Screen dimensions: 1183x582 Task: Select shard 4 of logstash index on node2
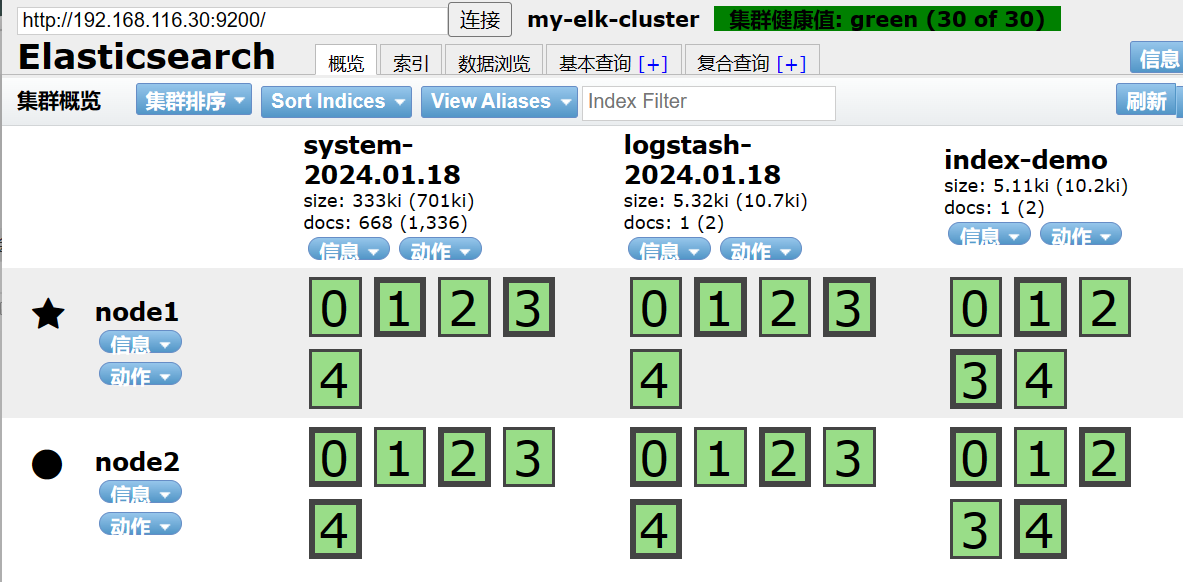(656, 529)
